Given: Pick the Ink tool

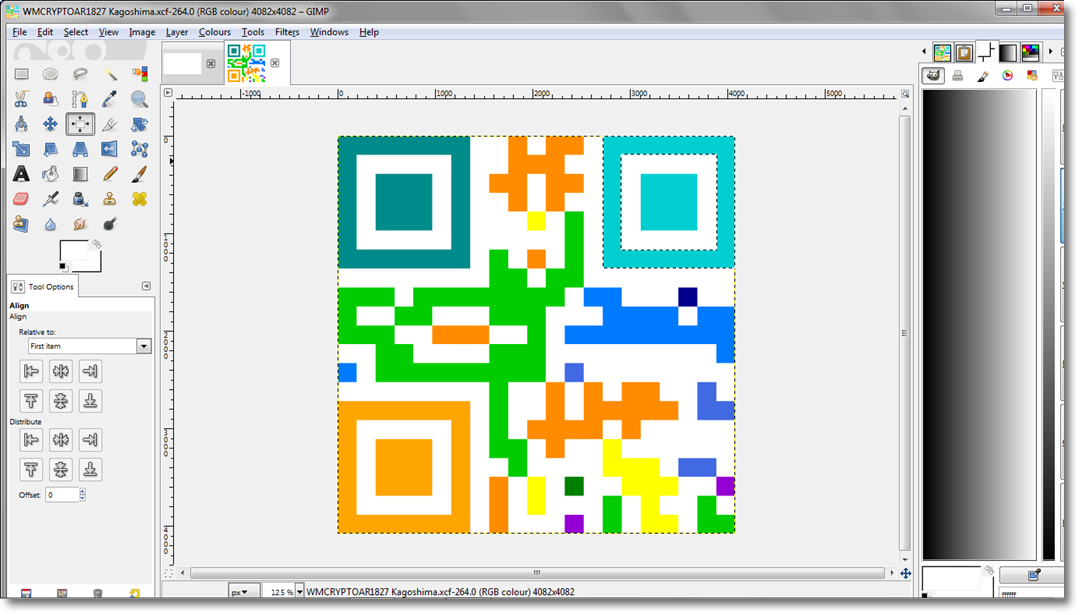Looking at the screenshot, I should (x=80, y=199).
